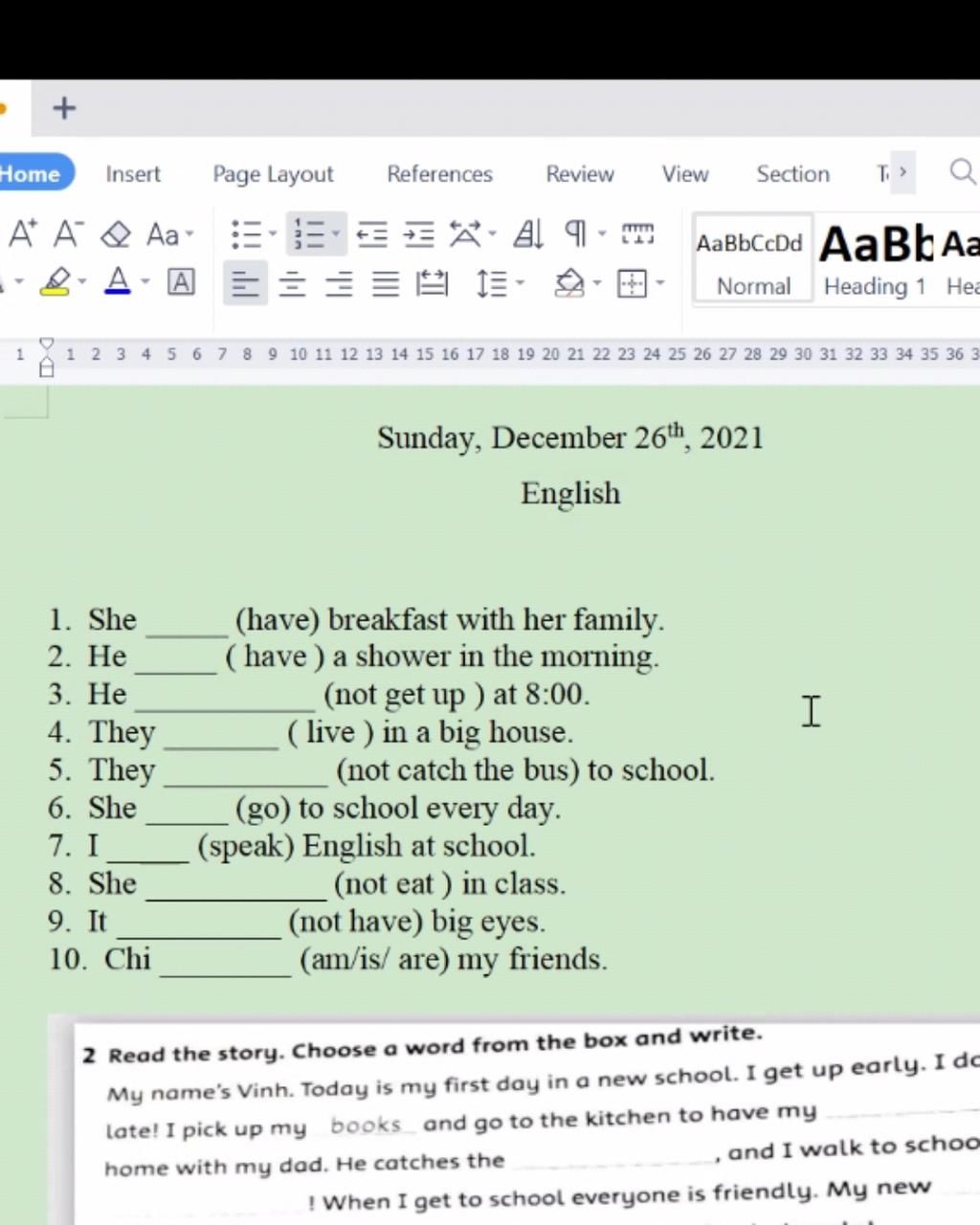This screenshot has width=980, height=1225.
Task: Apply the yellow text highlight color
Action: click(x=56, y=282)
